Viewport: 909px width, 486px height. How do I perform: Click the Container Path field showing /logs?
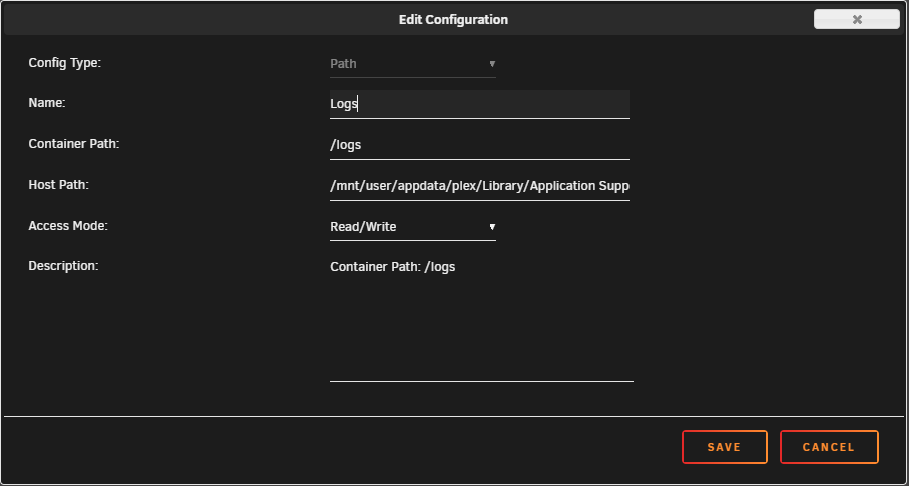[479, 145]
